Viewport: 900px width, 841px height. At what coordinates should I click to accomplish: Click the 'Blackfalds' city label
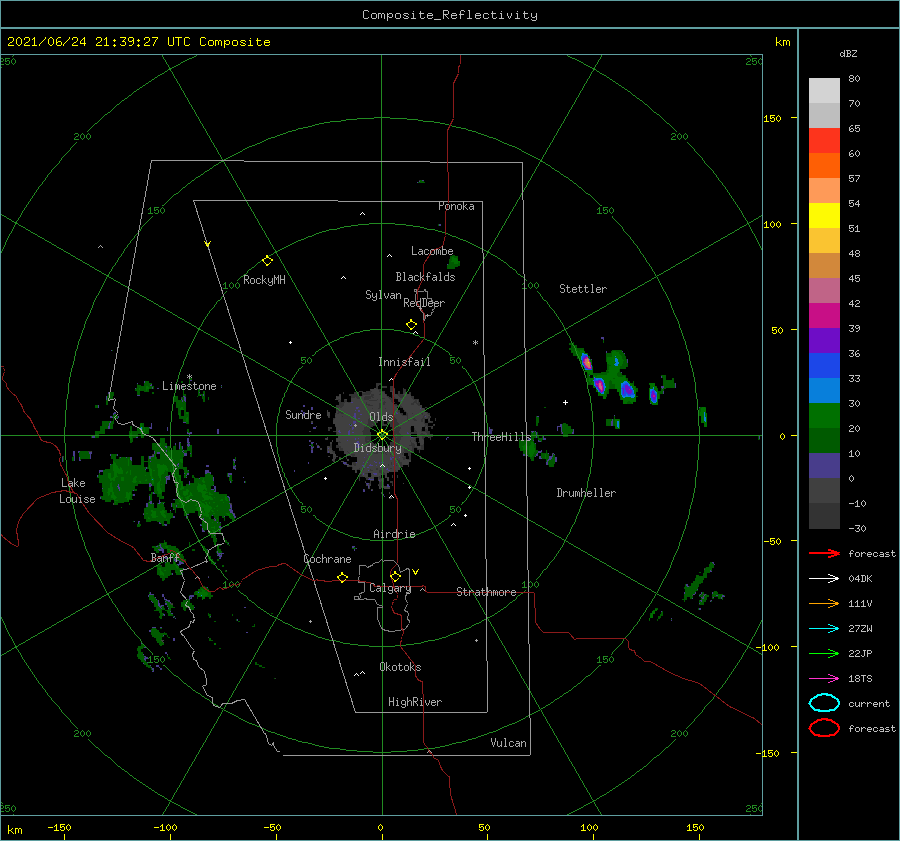point(425,277)
